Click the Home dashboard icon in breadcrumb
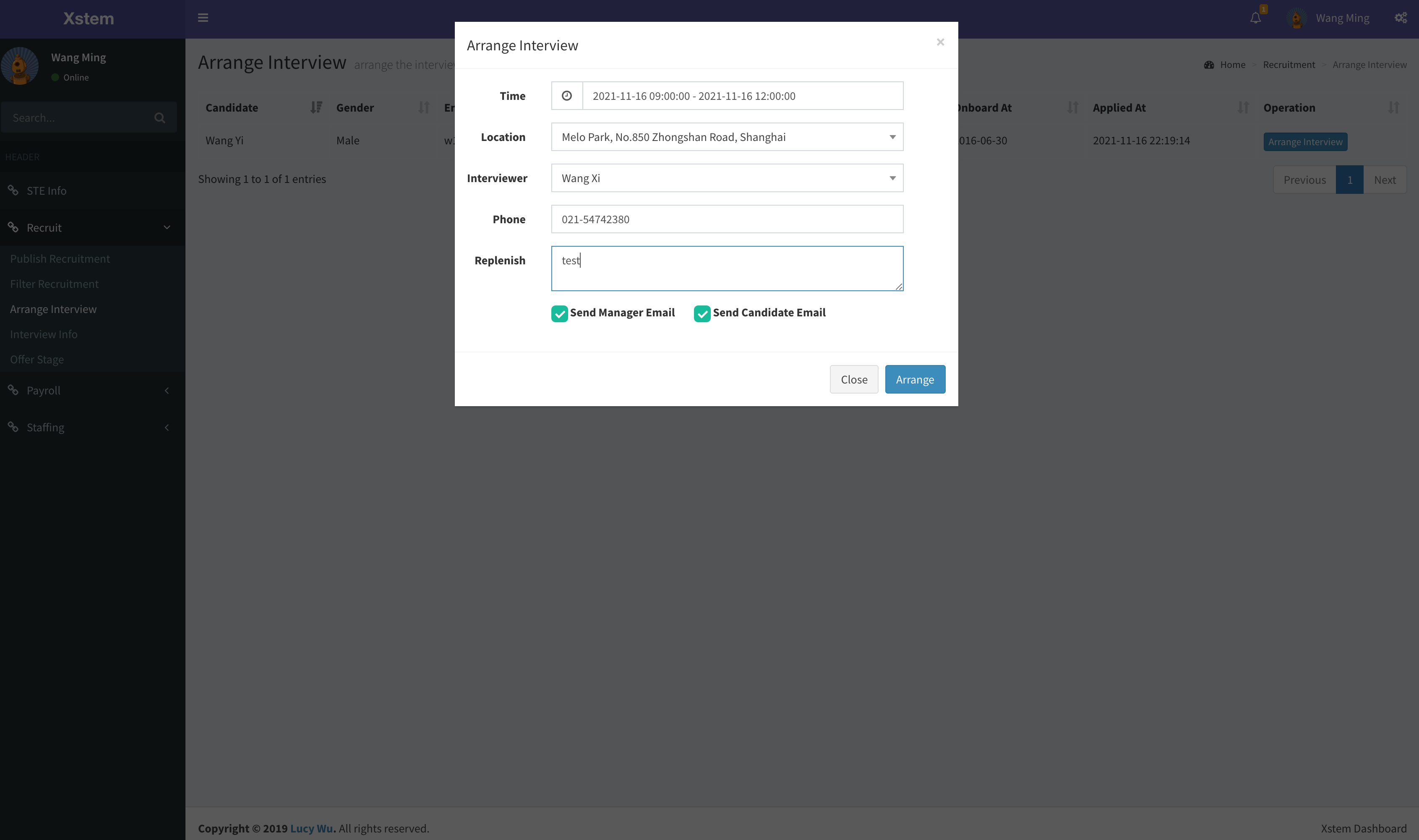 (1209, 65)
